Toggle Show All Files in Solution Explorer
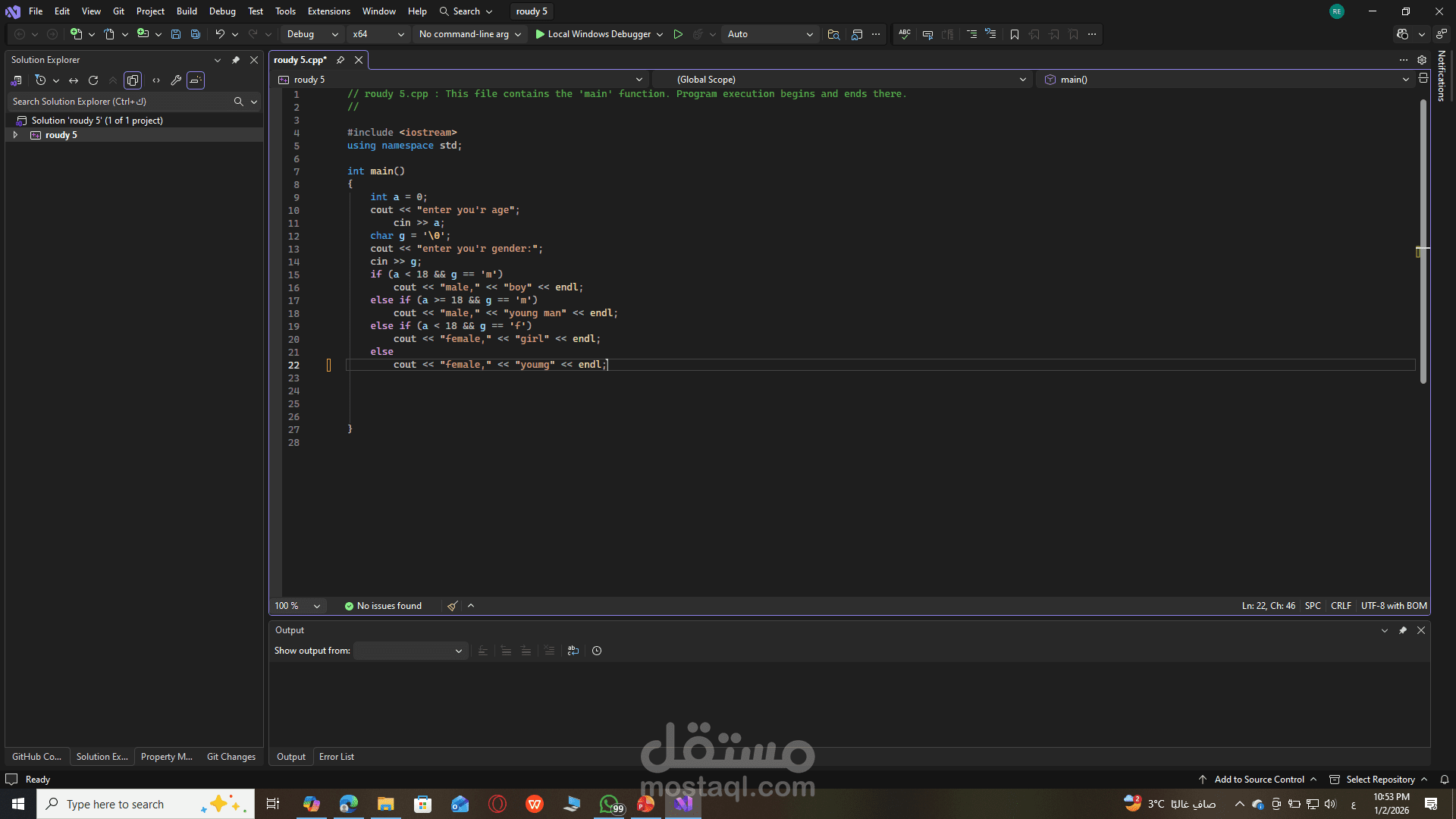 [x=133, y=80]
